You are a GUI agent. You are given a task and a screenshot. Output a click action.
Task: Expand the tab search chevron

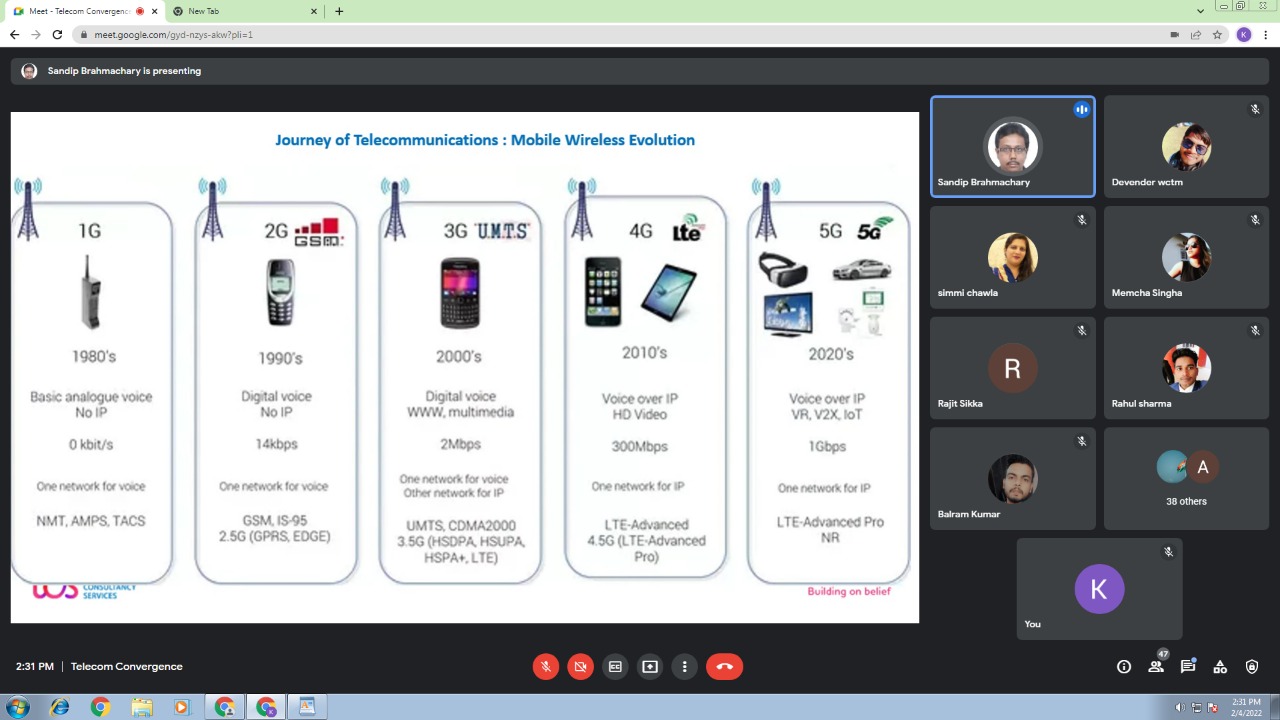(1201, 11)
